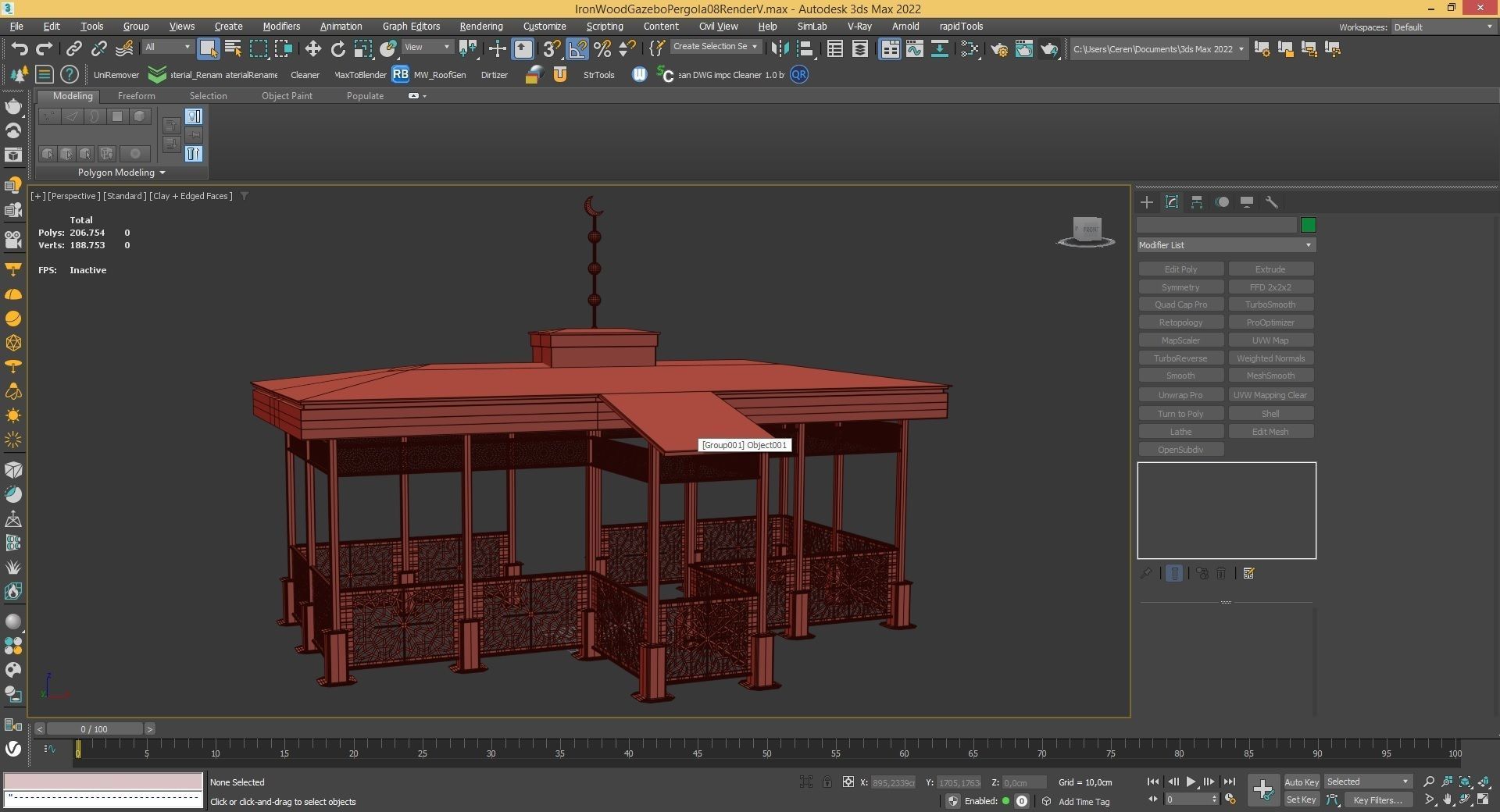The image size is (1500, 812).
Task: Expand the Polygon Modeling panel arrow
Action: pos(162,173)
